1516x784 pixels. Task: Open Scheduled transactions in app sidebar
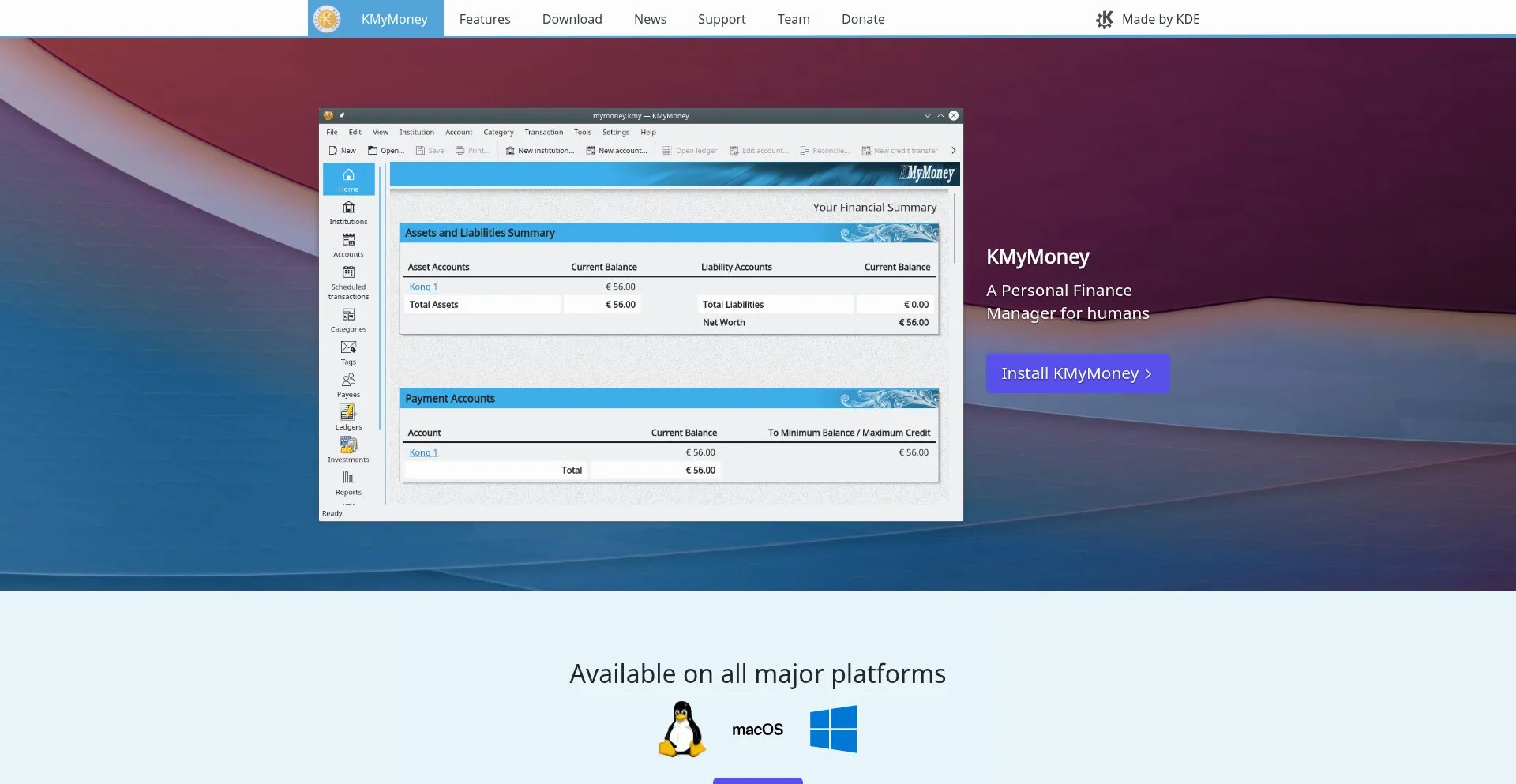(348, 283)
